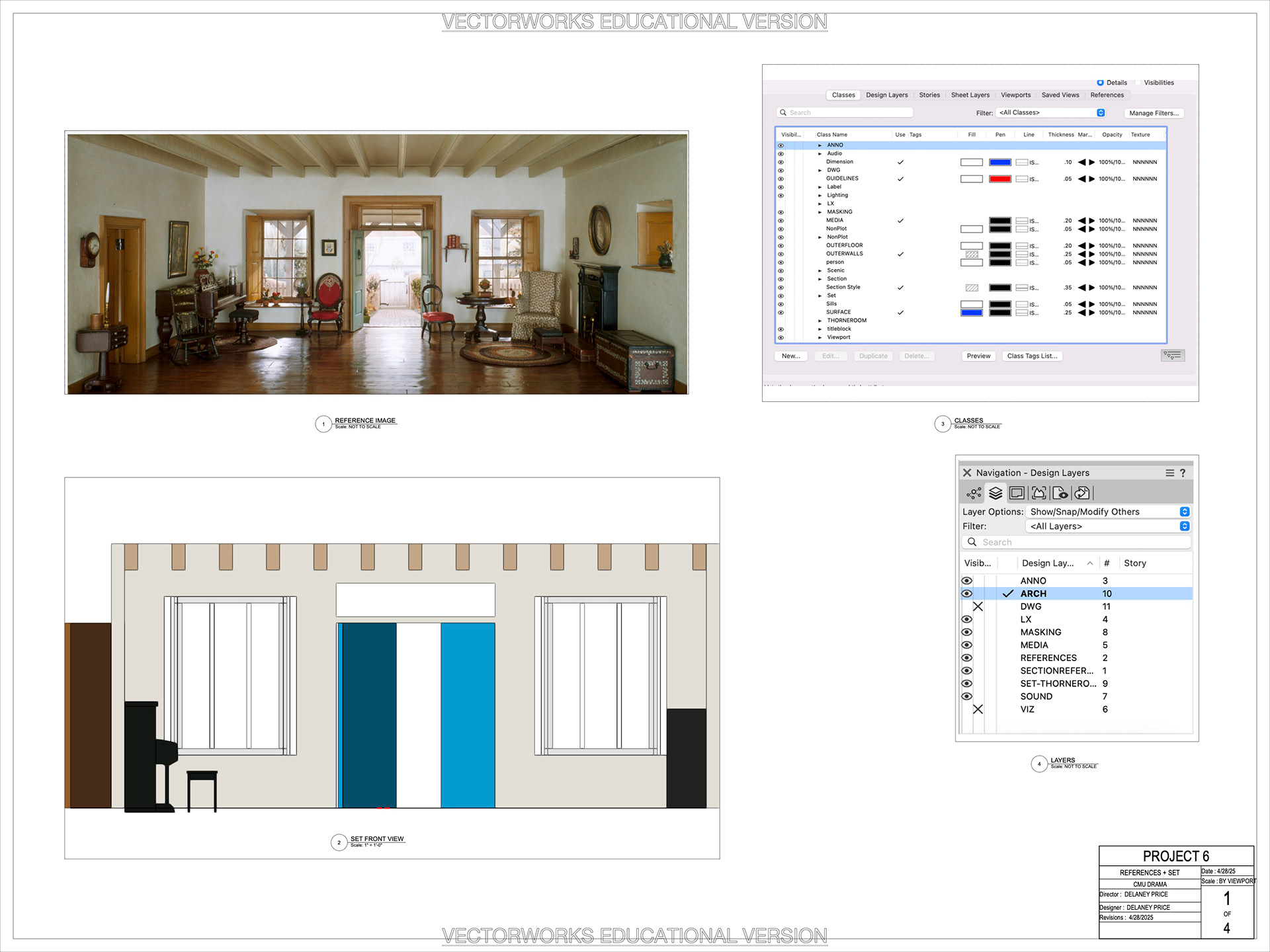Open the Layer Options dropdown
This screenshot has width=1270, height=952.
tap(1109, 512)
